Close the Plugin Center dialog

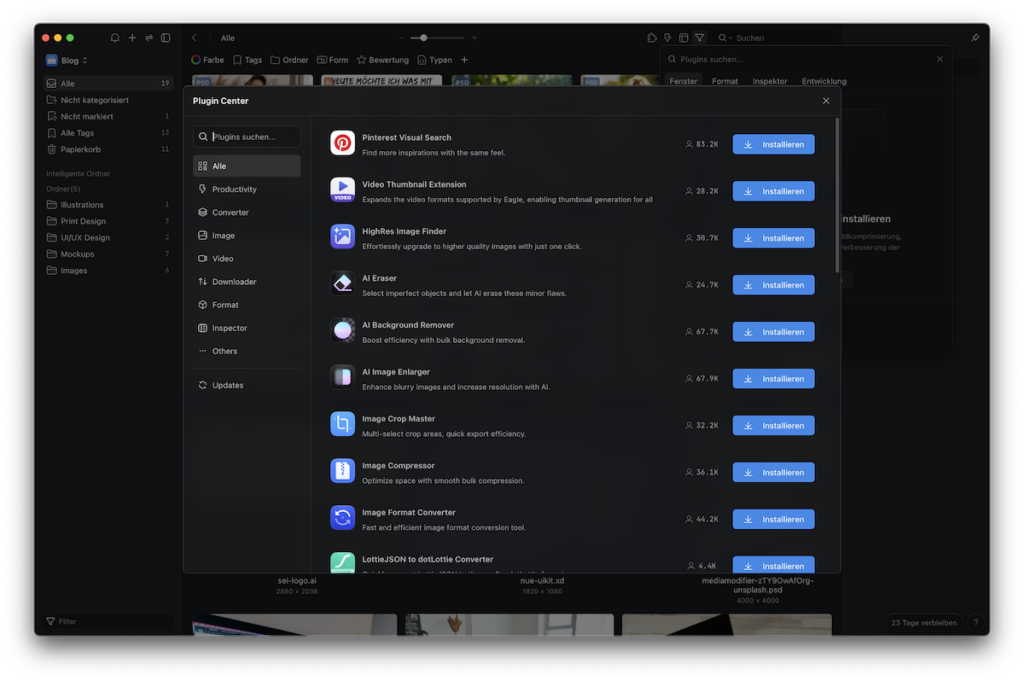(x=826, y=101)
